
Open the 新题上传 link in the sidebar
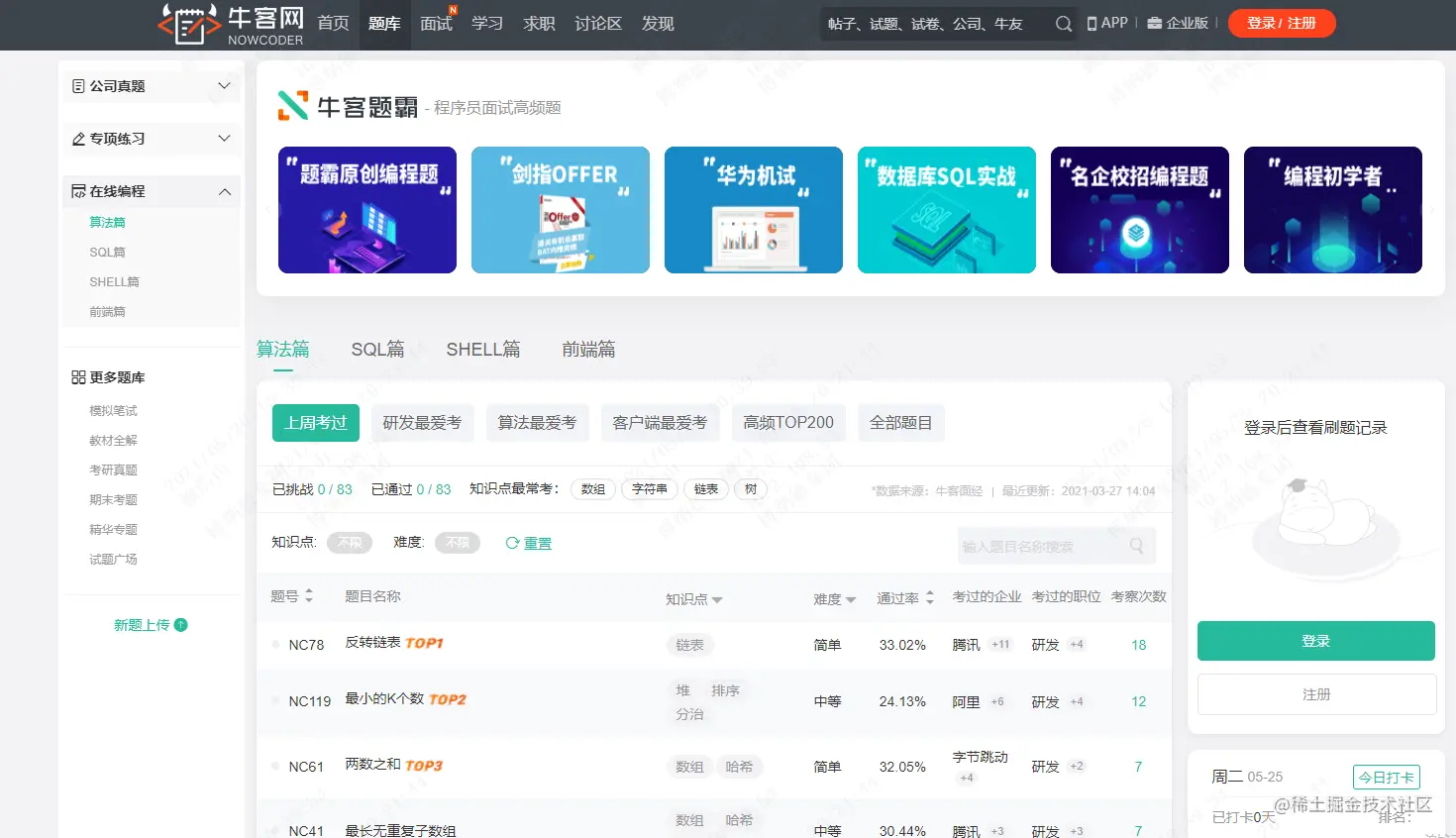pyautogui.click(x=142, y=625)
